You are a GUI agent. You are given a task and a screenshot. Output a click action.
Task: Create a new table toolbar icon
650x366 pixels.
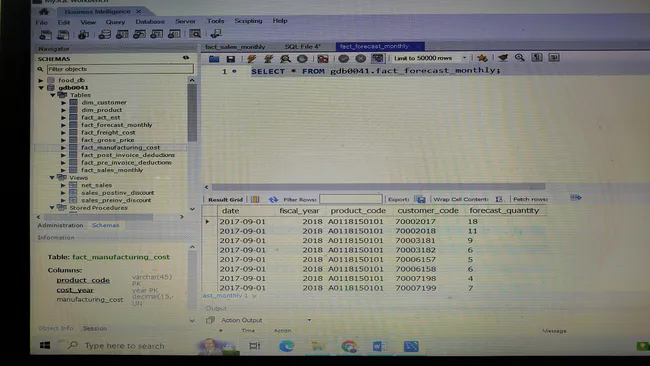[x=122, y=34]
